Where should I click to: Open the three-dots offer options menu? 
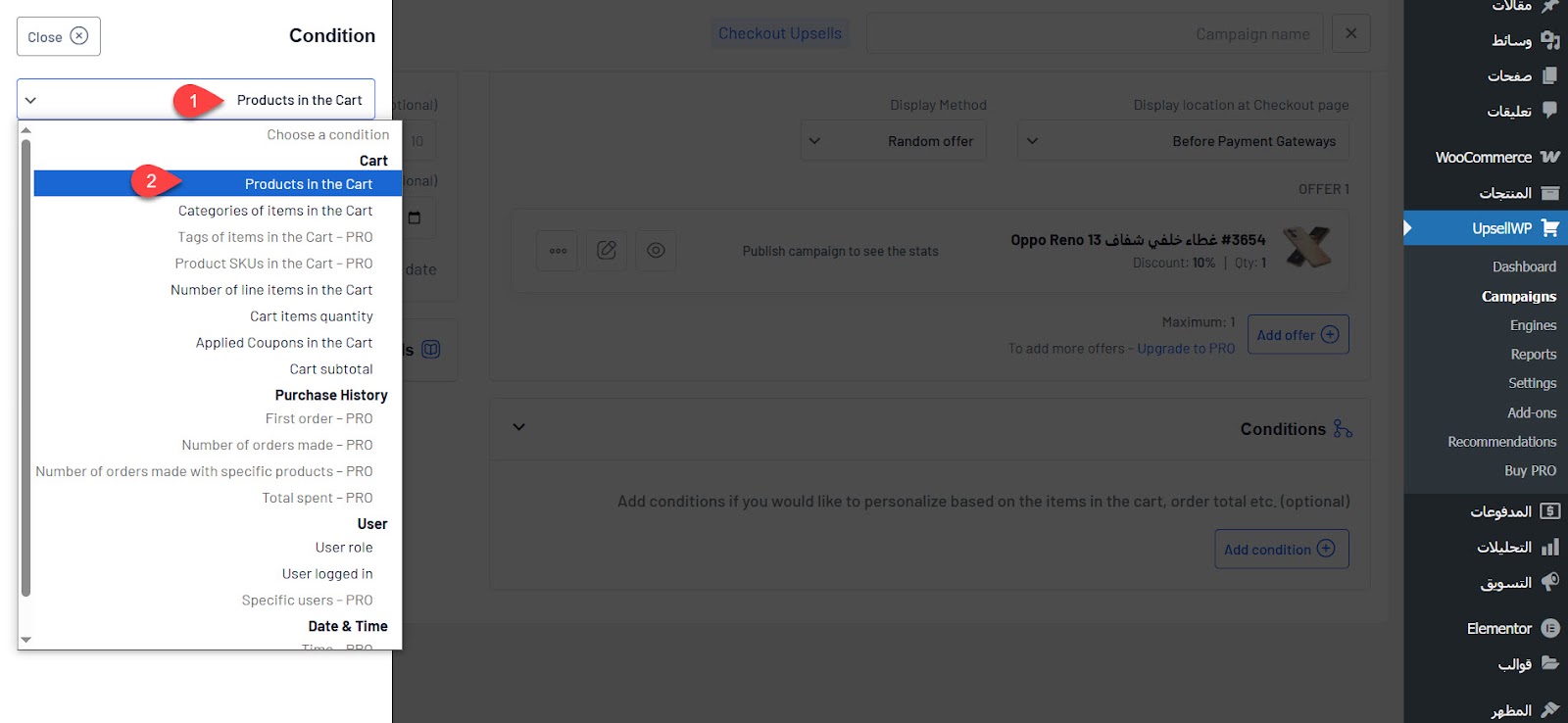pos(558,251)
